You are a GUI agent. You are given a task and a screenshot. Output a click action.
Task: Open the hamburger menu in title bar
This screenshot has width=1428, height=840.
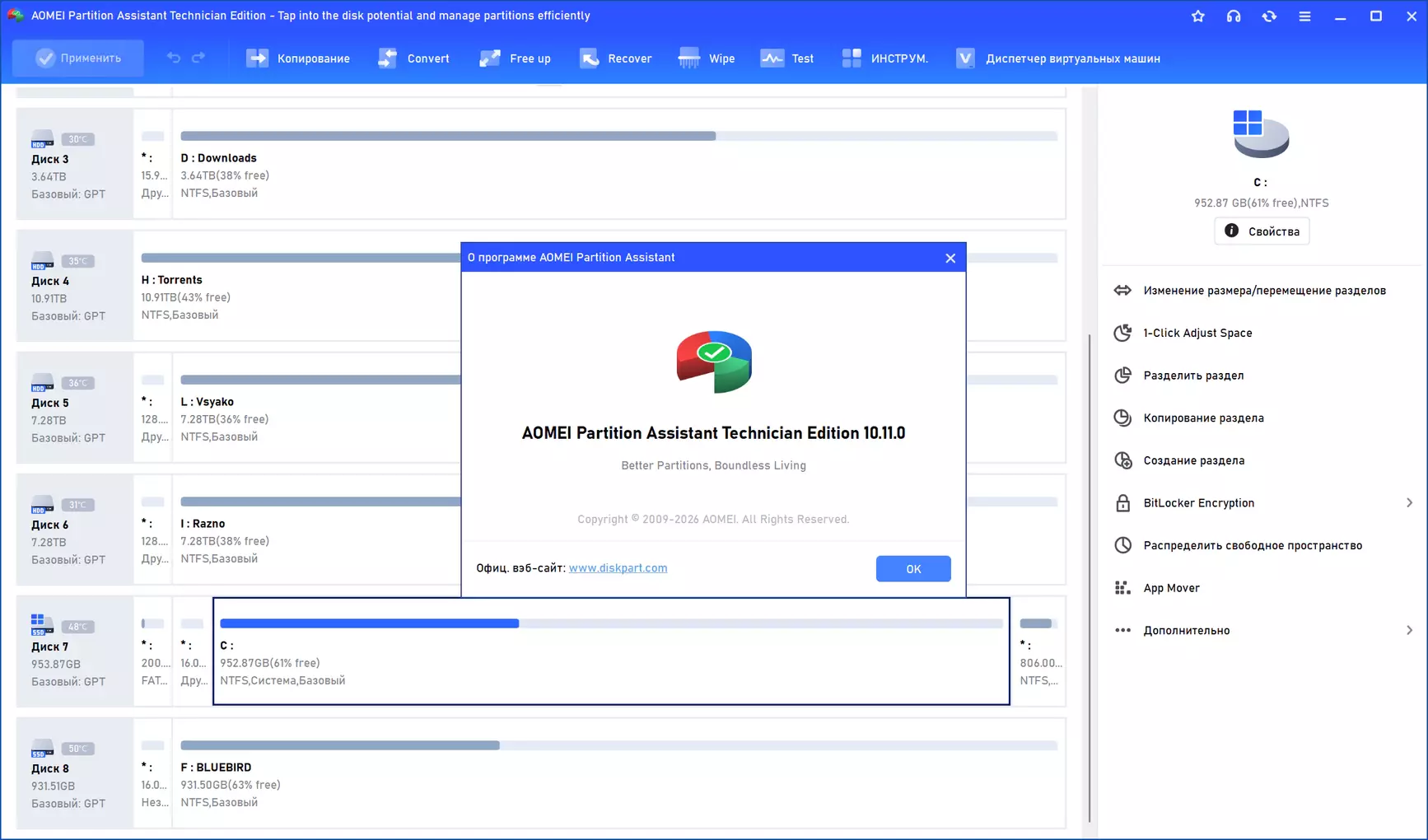tap(1304, 16)
